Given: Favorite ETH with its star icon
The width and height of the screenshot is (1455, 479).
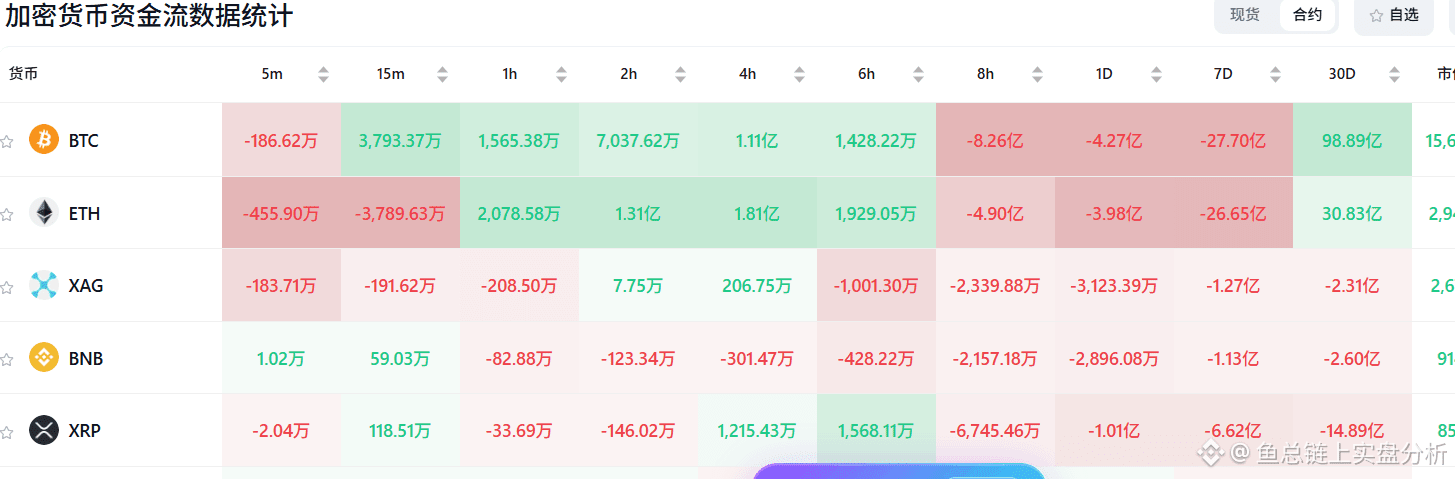Looking at the screenshot, I should click(7, 214).
